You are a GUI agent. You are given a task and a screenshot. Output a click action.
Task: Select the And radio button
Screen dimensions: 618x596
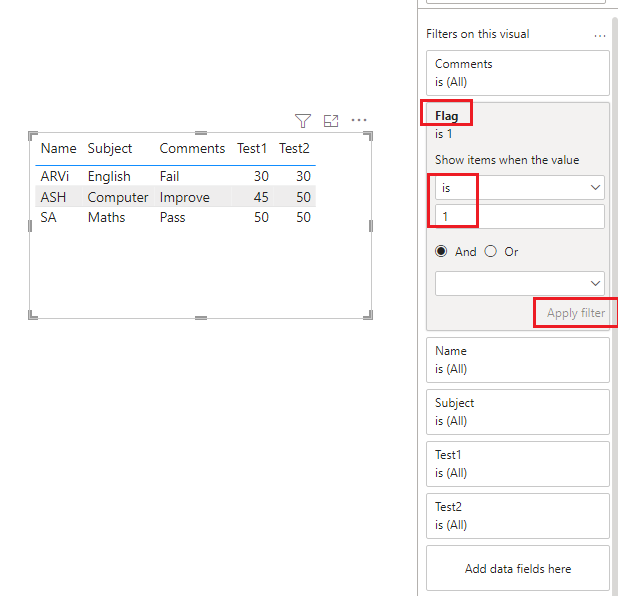(441, 251)
